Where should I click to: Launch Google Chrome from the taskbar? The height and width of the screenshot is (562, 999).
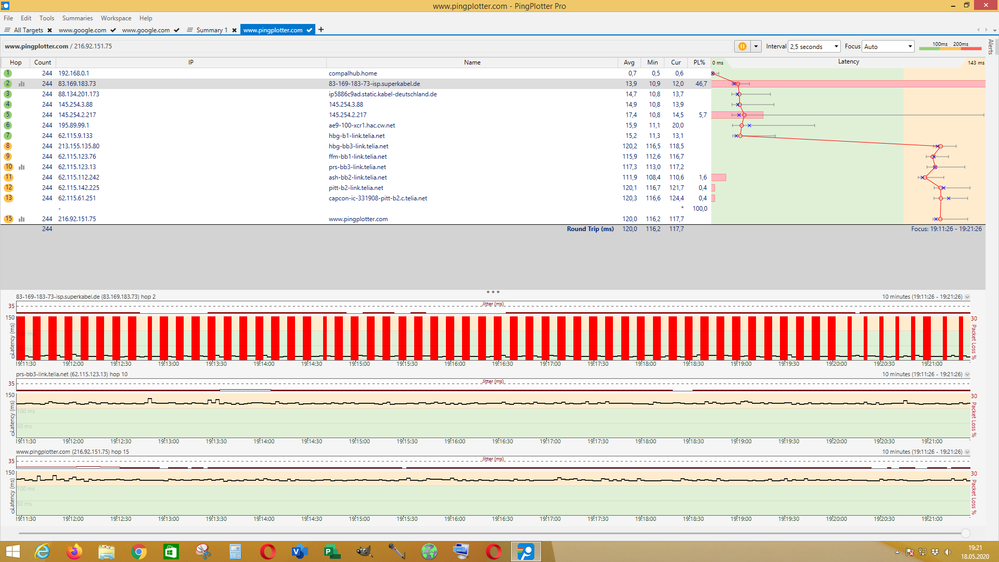coord(139,551)
